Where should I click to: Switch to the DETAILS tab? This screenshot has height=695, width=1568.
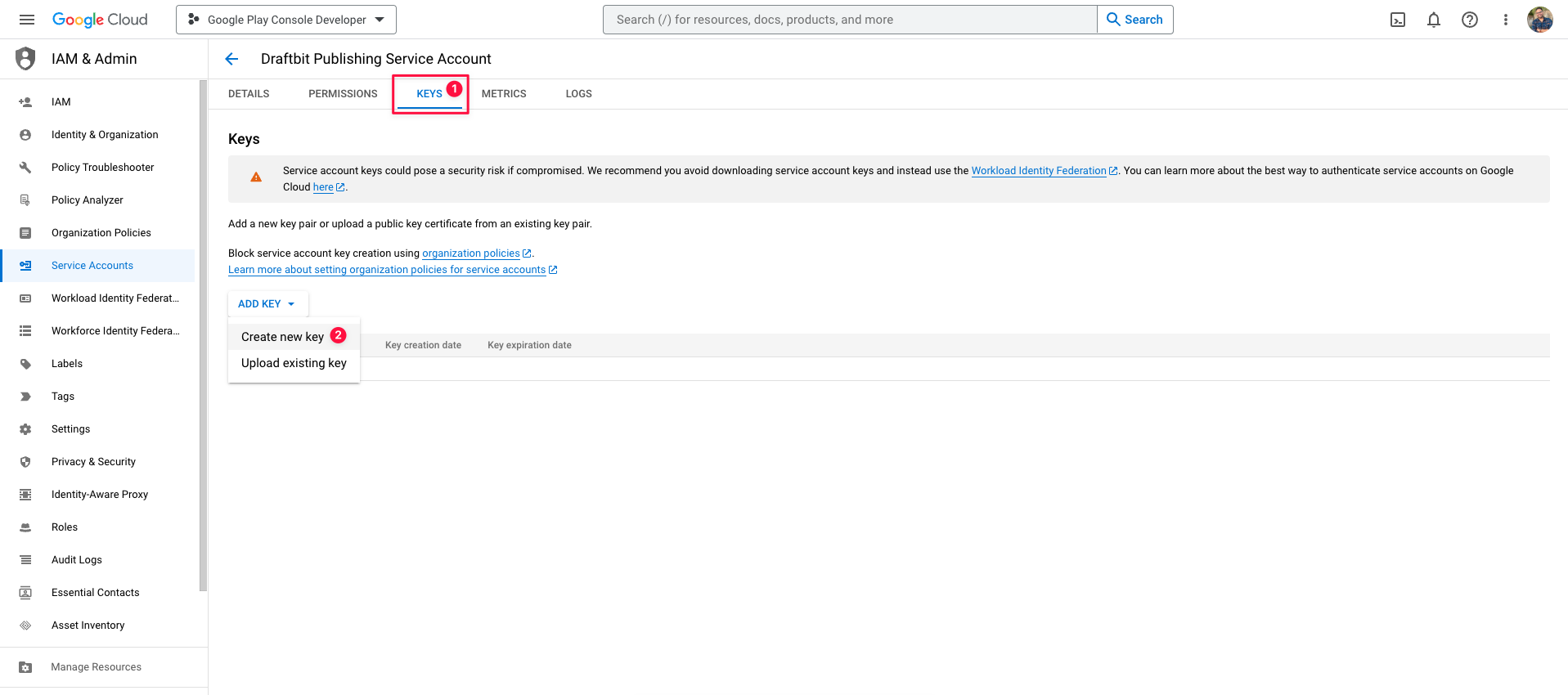point(249,94)
